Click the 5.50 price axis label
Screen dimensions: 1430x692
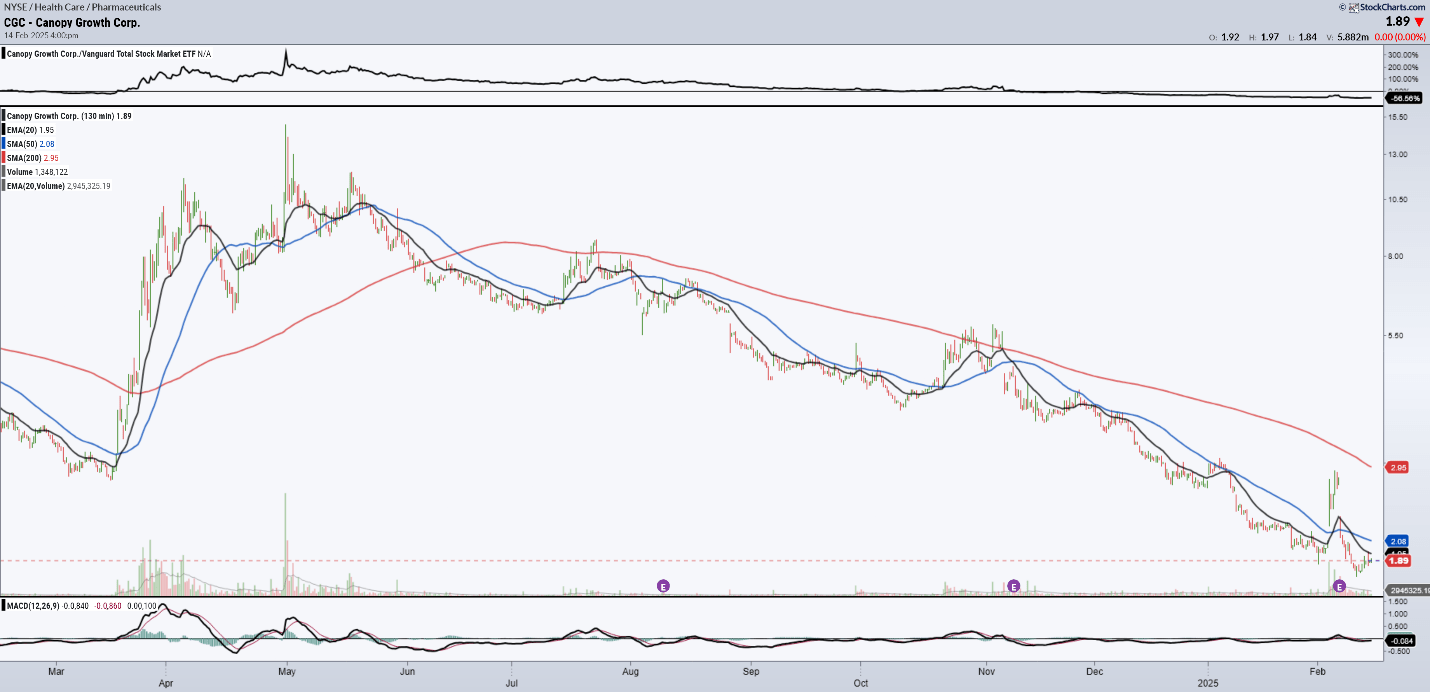click(x=1396, y=335)
